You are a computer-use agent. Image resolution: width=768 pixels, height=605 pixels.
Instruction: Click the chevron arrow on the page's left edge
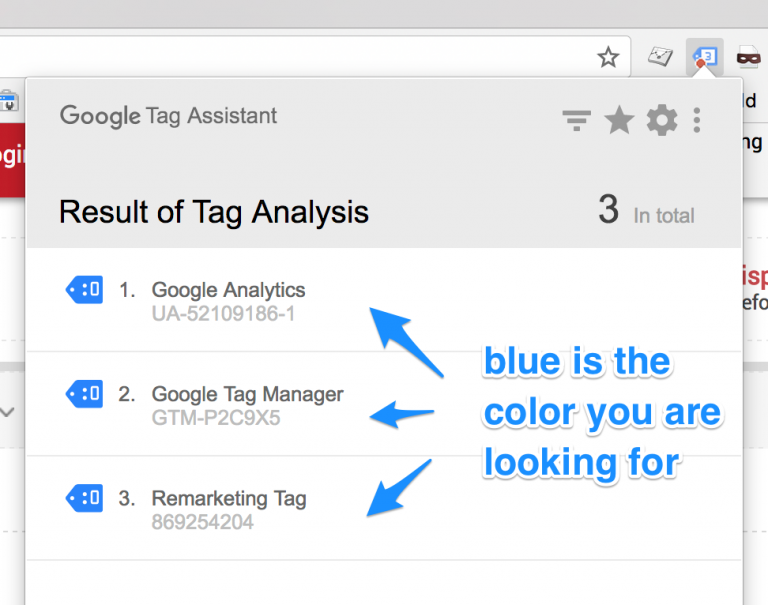[x=8, y=411]
